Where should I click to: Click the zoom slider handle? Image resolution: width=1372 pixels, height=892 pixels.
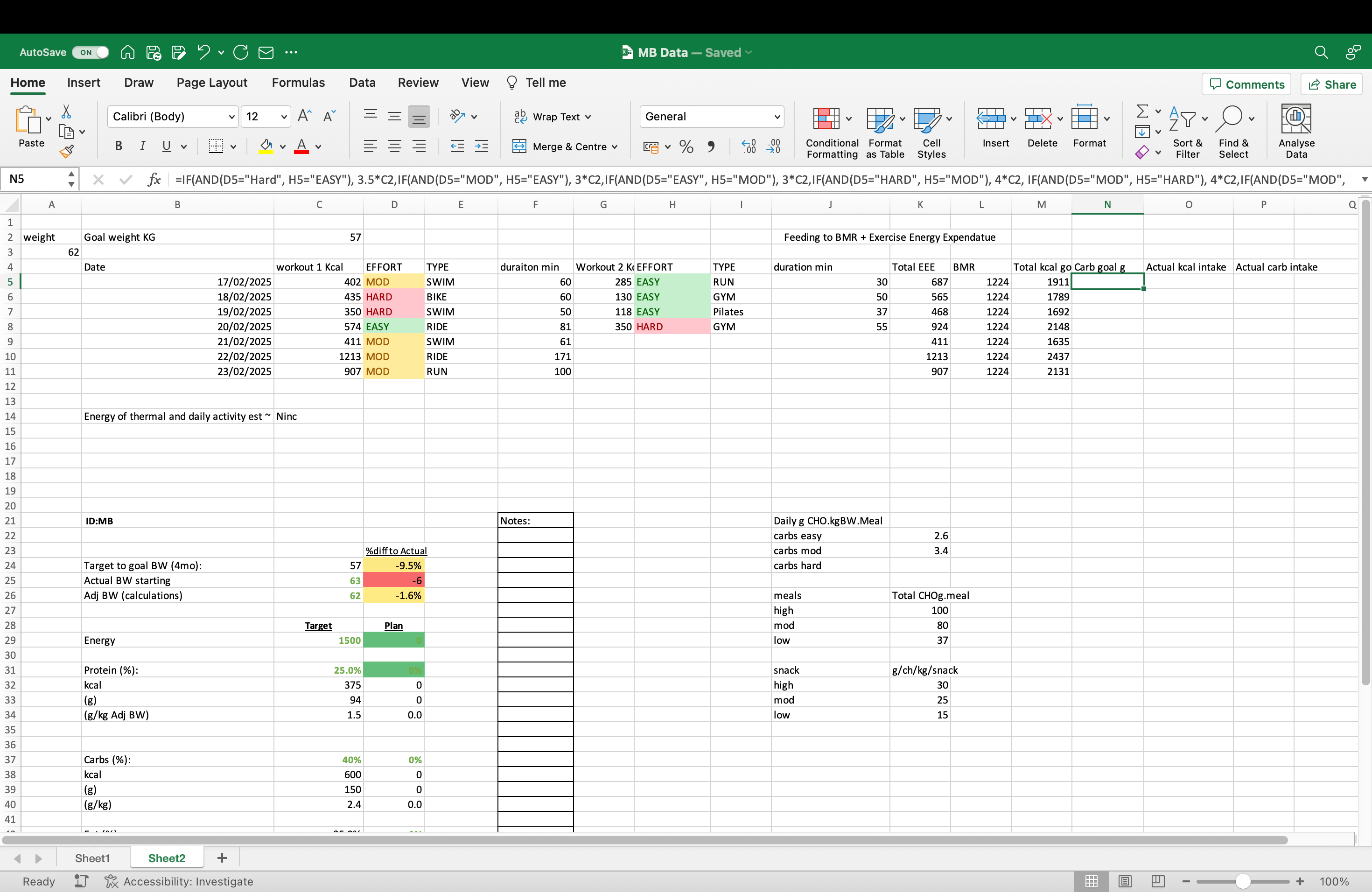coord(1242,881)
